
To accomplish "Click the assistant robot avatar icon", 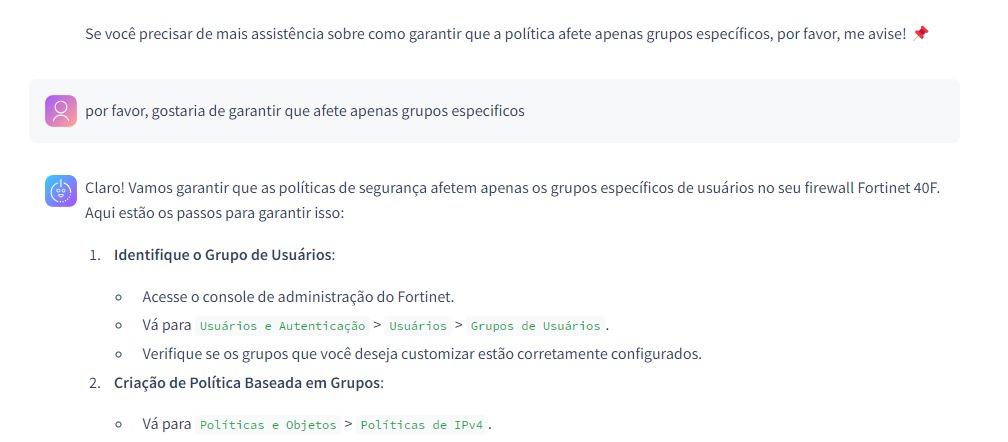I will click(61, 191).
